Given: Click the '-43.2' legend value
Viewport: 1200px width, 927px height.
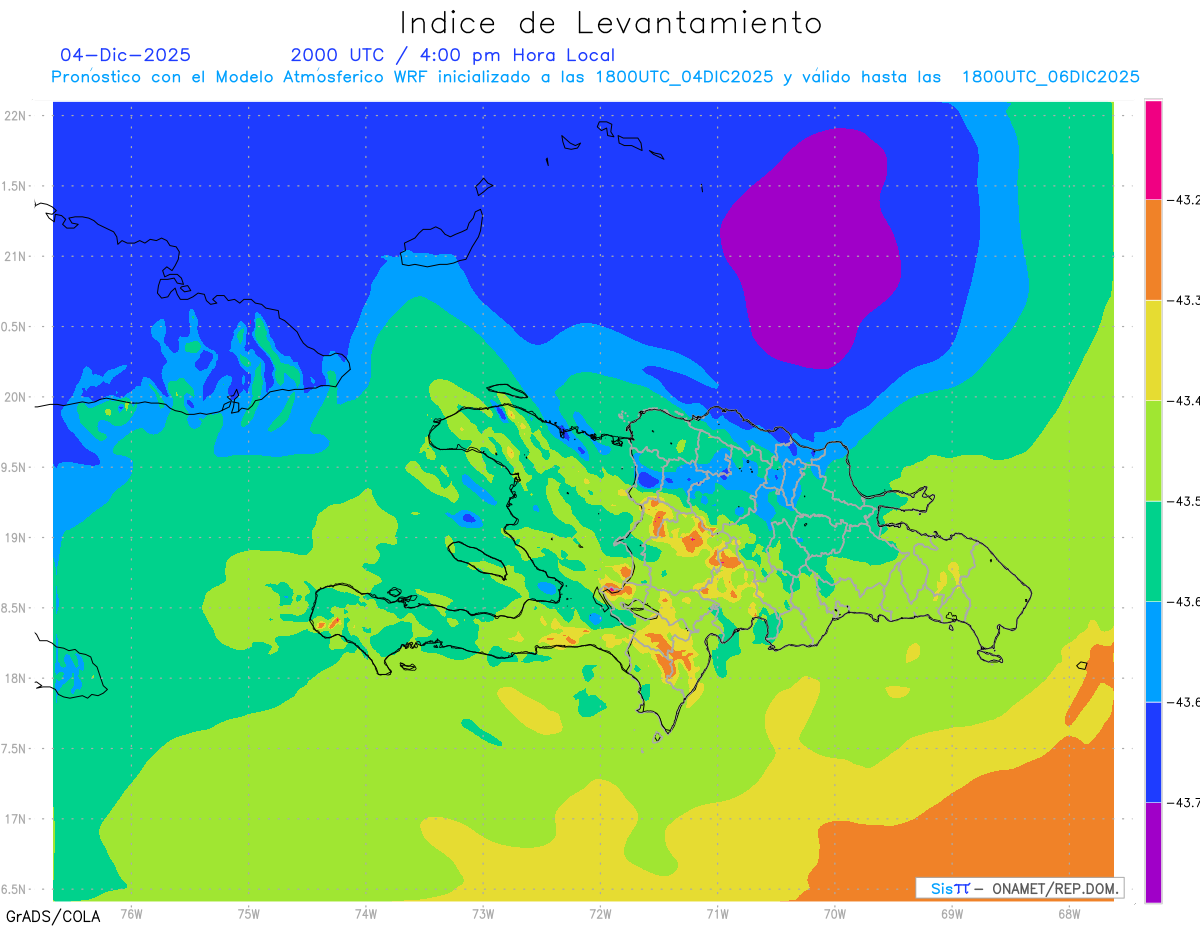Looking at the screenshot, I should (x=1183, y=200).
